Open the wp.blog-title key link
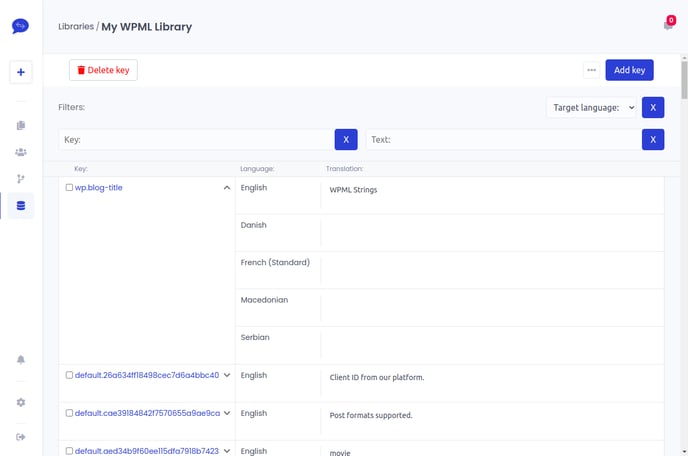 [98, 187]
